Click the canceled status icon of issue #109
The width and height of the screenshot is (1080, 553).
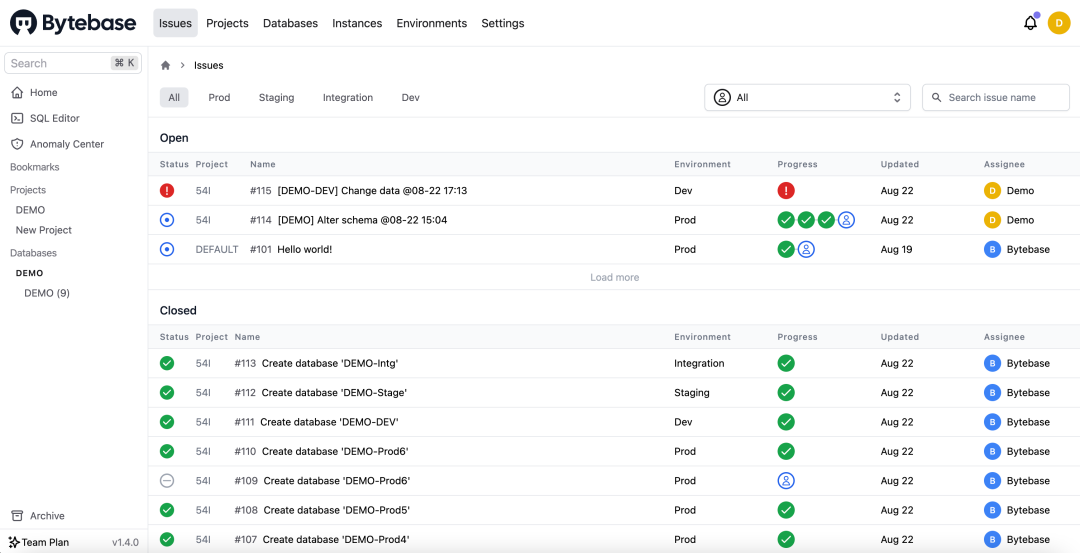click(167, 481)
